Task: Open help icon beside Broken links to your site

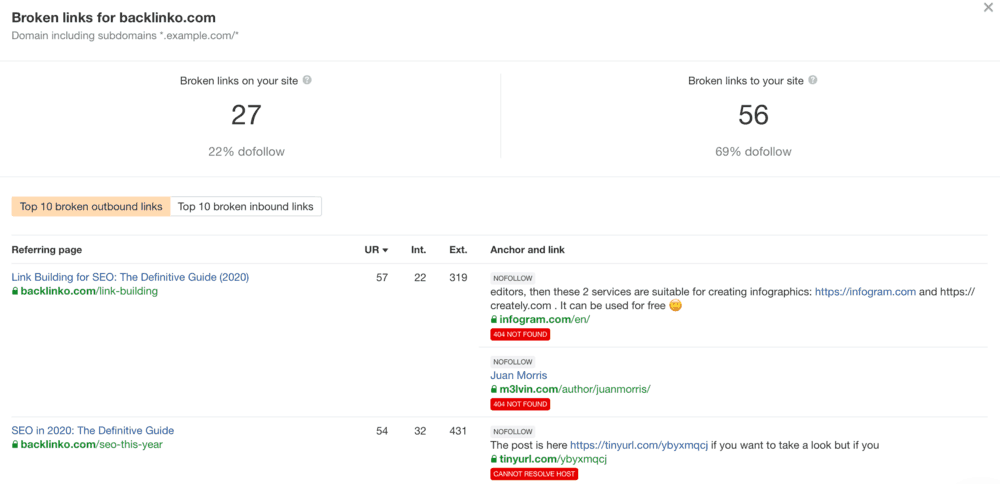Action: [x=812, y=81]
